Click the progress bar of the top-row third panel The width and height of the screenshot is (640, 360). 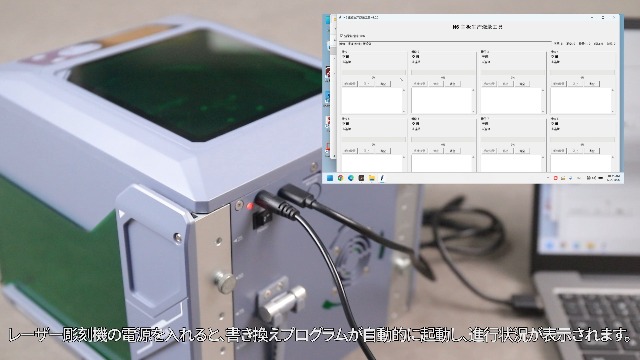pos(513,72)
